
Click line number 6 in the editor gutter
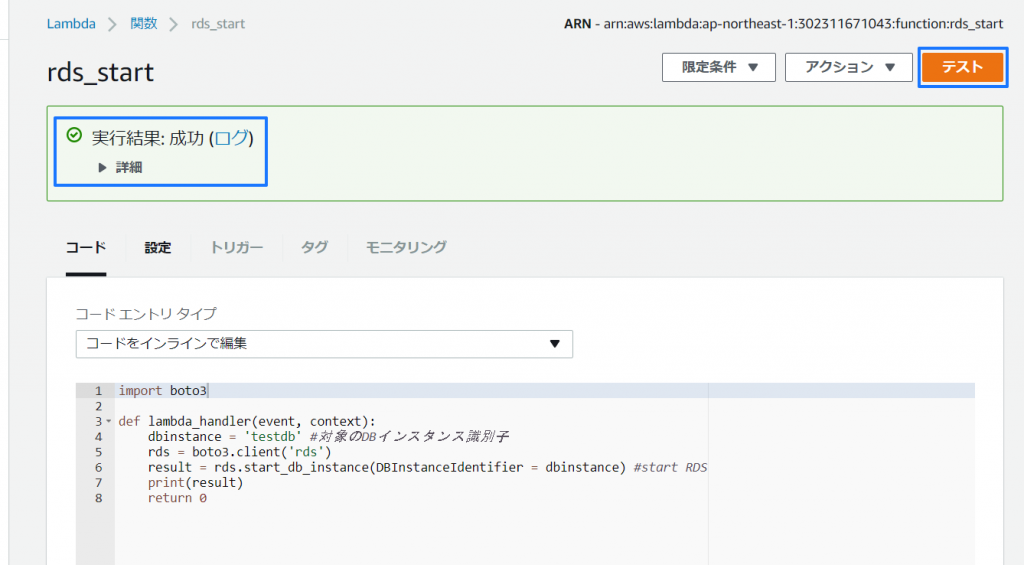pos(99,468)
